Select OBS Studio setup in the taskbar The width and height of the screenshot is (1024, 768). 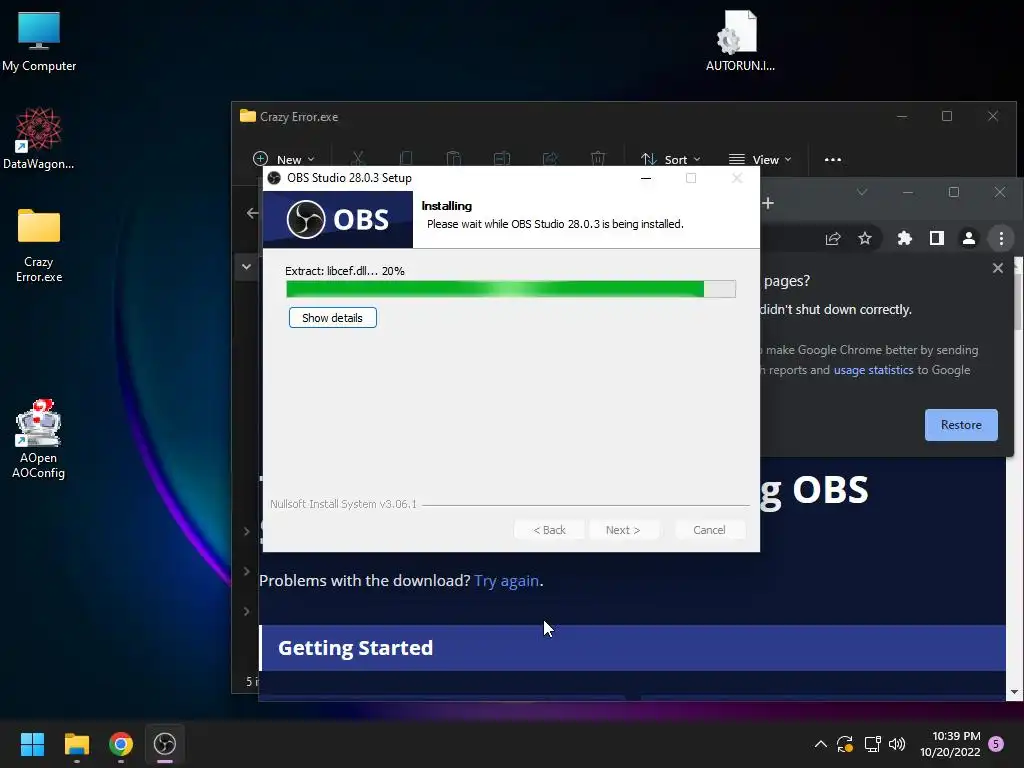[165, 744]
